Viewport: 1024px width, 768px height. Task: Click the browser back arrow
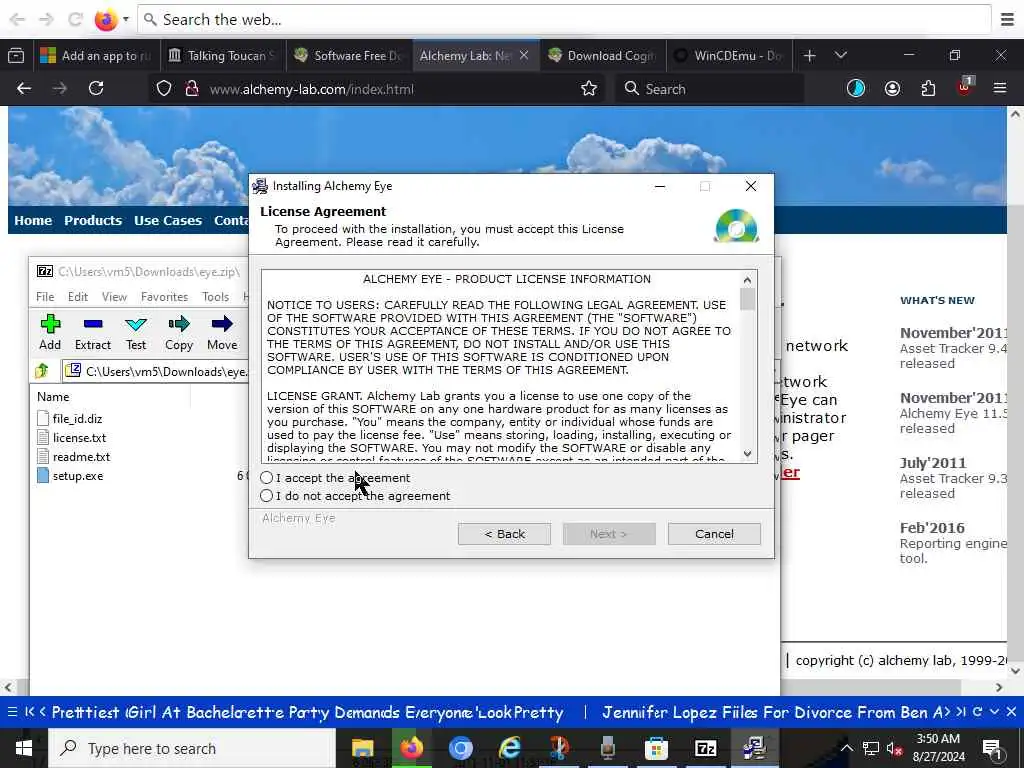24,88
